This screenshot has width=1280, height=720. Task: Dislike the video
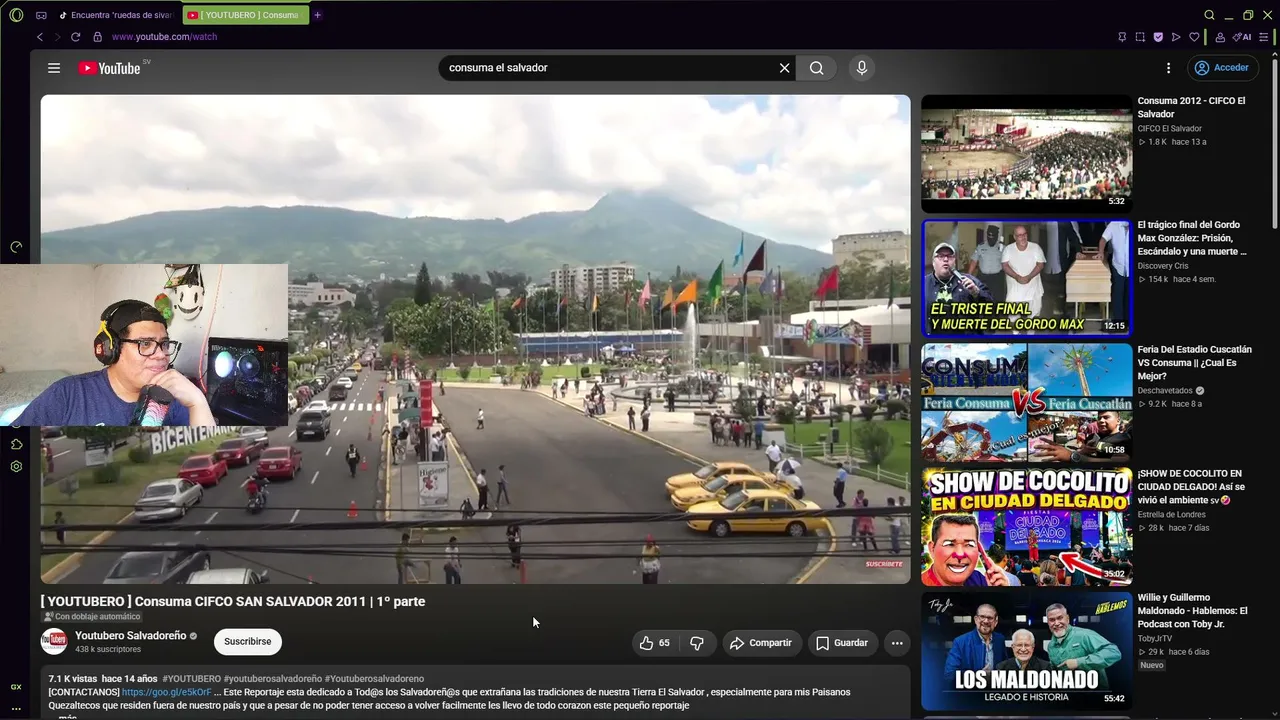pyautogui.click(x=697, y=643)
